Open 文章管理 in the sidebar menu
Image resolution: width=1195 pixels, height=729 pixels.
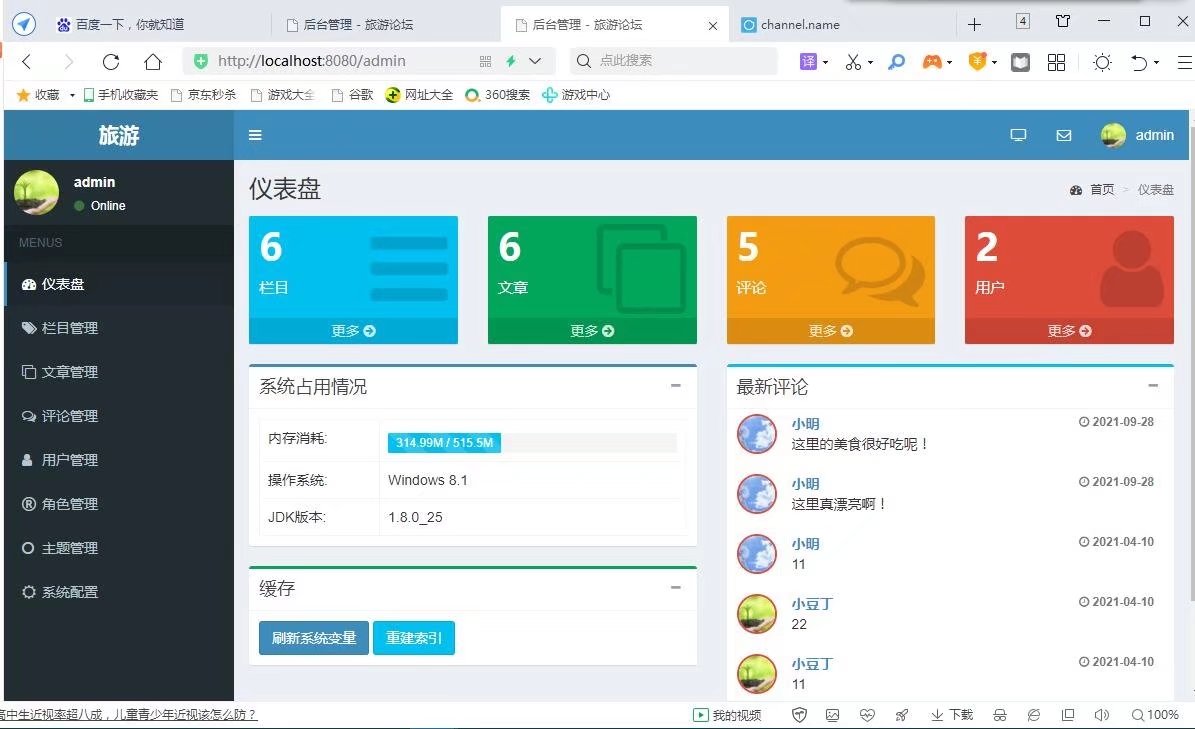pyautogui.click(x=119, y=372)
